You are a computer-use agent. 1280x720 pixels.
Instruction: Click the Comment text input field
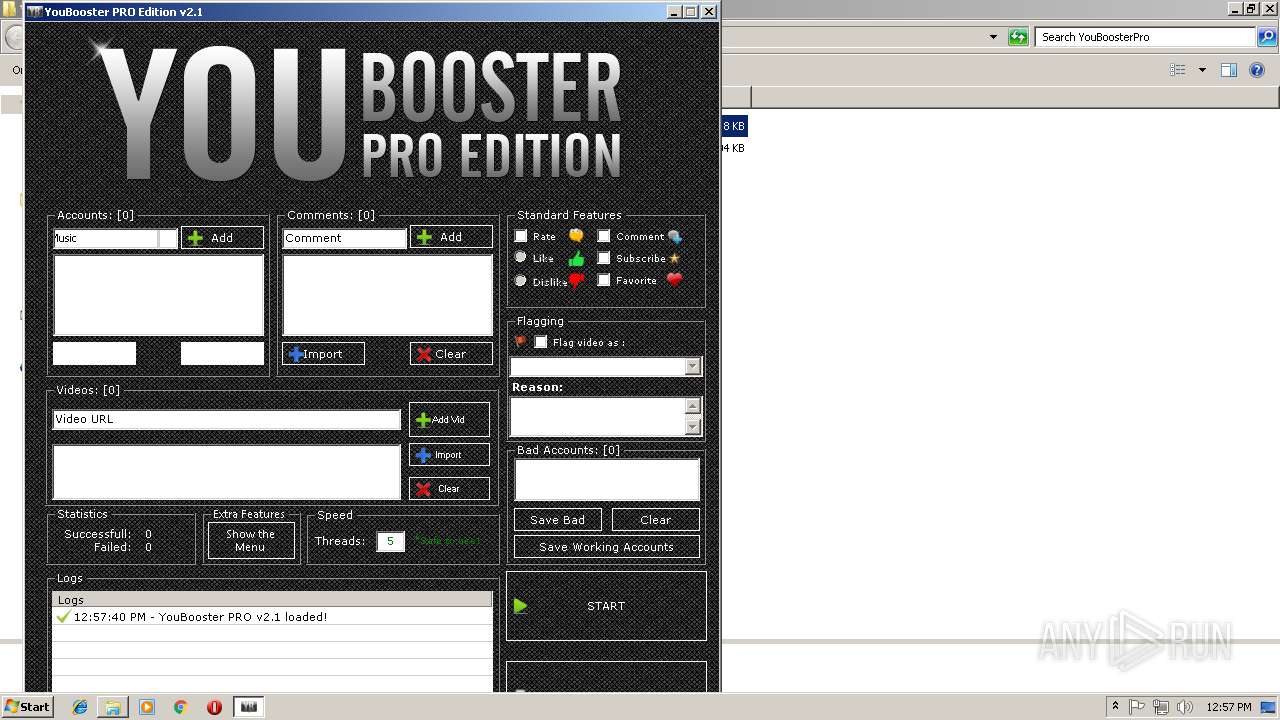click(344, 238)
